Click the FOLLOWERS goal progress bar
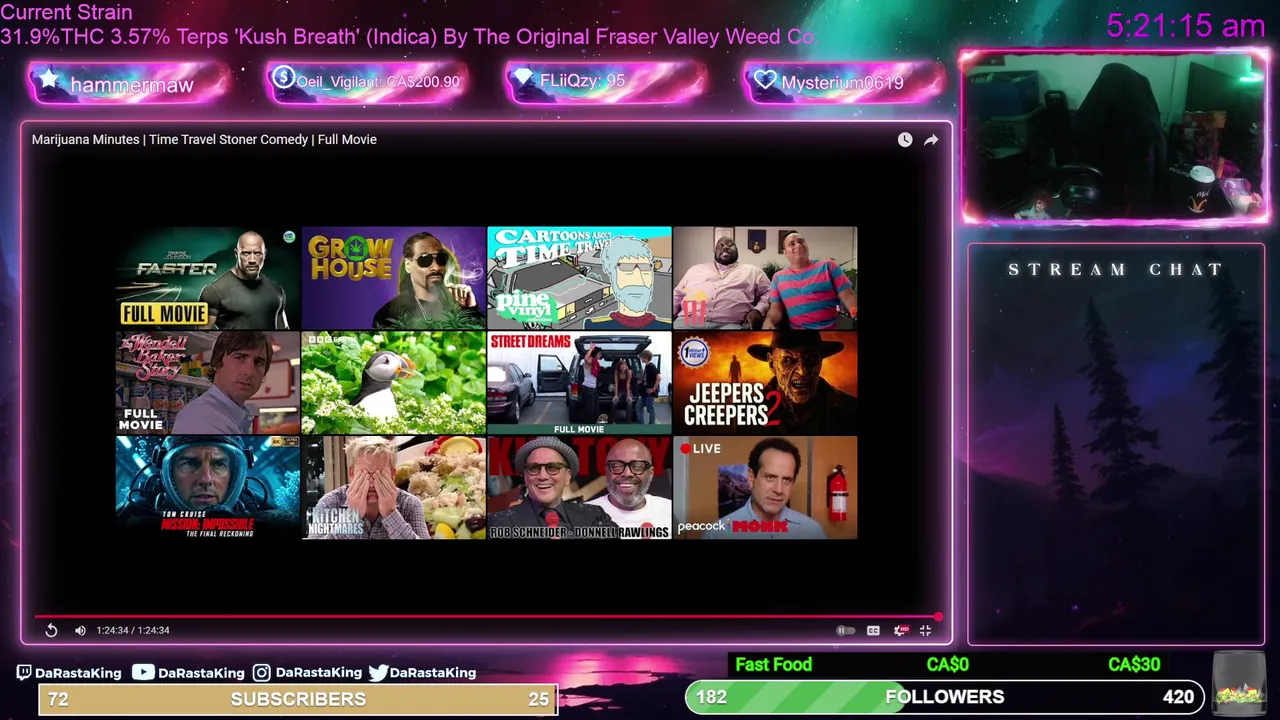Screen dimensions: 1280x720 pos(944,697)
